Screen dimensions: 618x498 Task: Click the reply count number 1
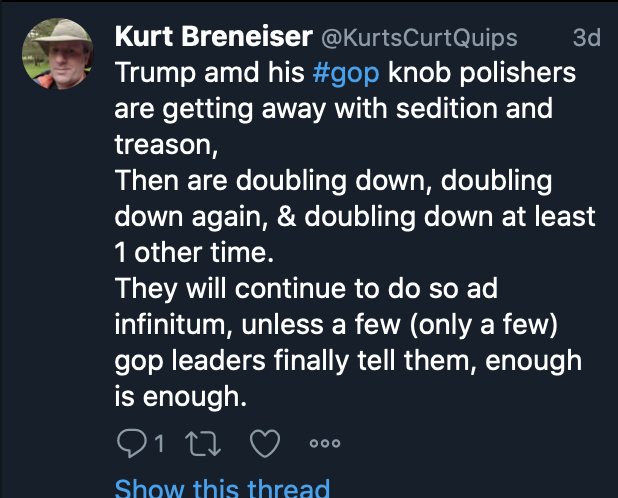pos(159,442)
